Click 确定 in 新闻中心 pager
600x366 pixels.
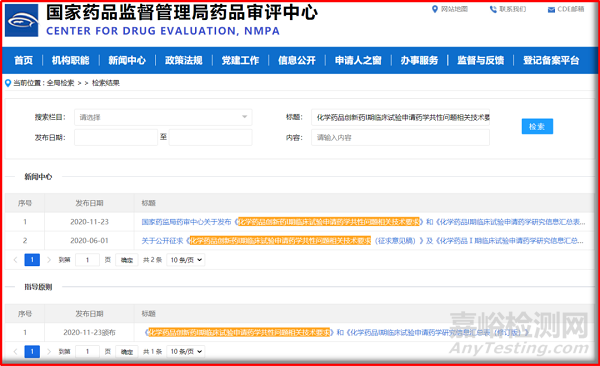tap(127, 260)
